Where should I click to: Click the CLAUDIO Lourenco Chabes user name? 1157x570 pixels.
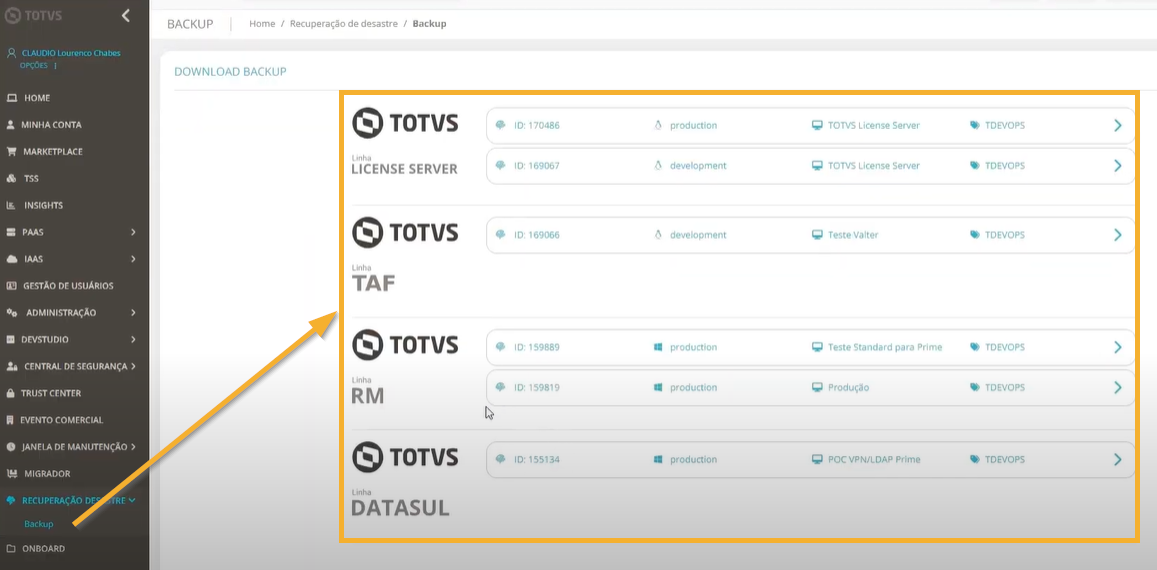(71, 53)
